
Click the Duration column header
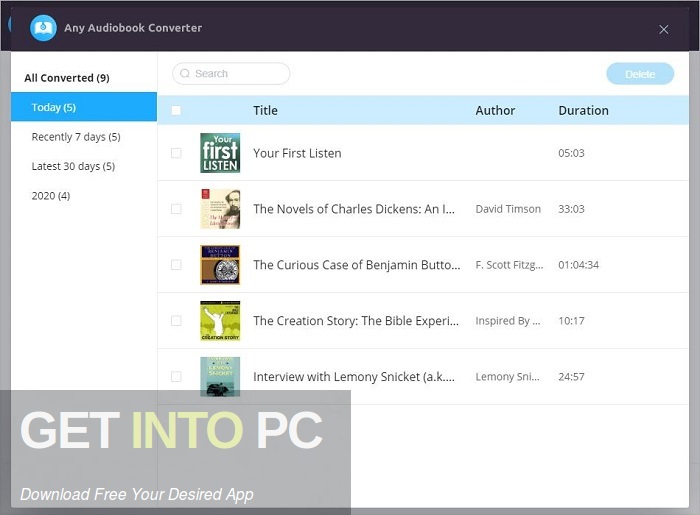(583, 111)
